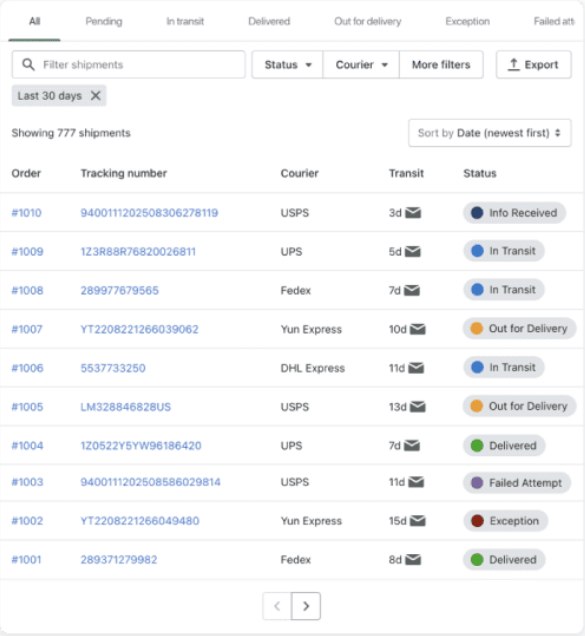Remove the Last 30 days filter
This screenshot has height=636, width=585.
[x=96, y=96]
